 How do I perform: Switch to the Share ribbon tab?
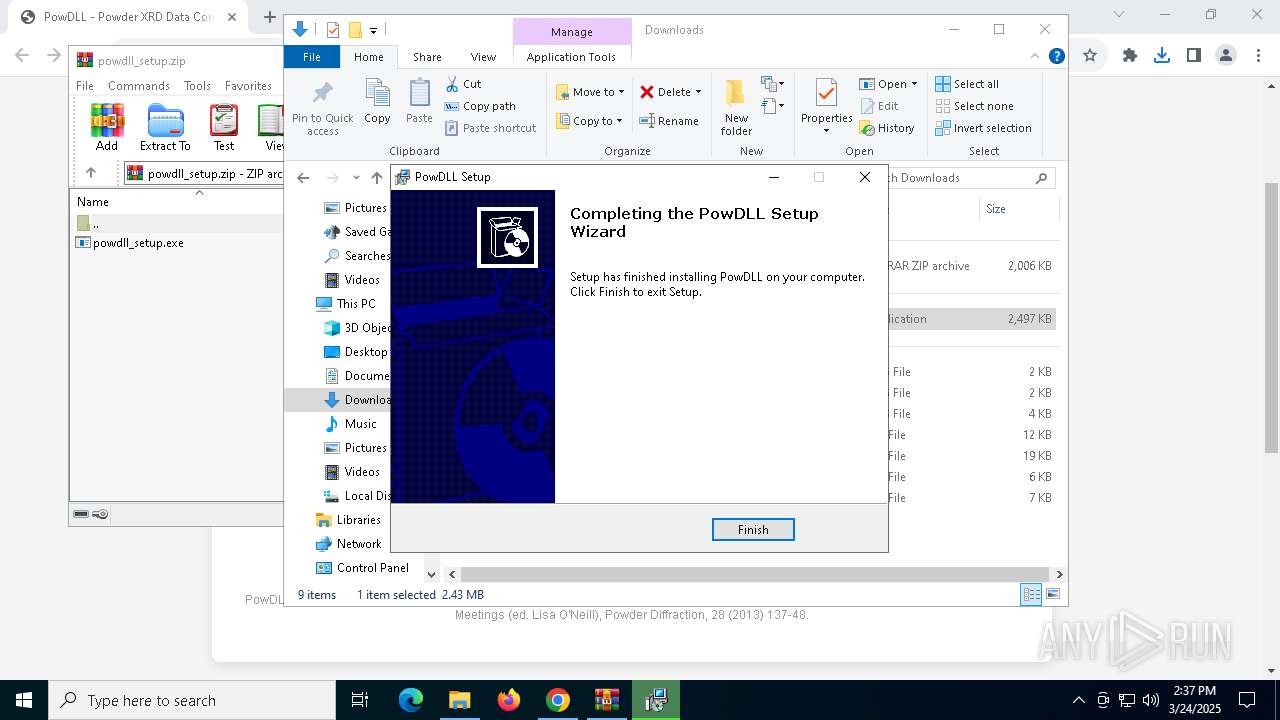coord(427,57)
